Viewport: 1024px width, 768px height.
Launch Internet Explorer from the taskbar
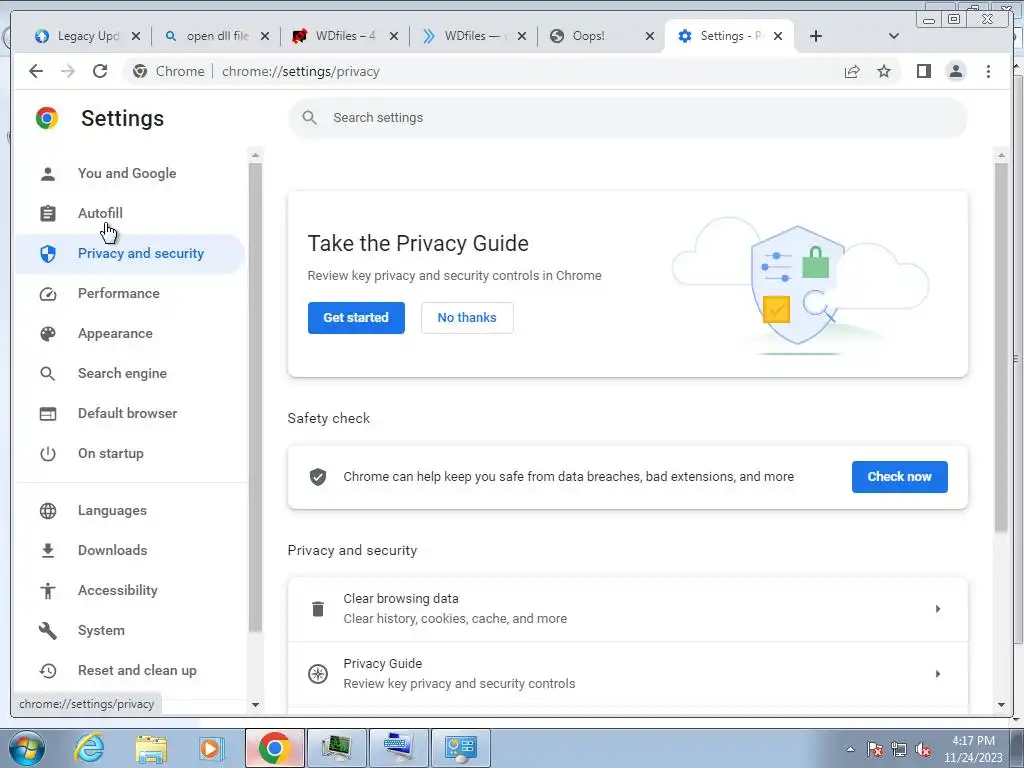point(89,748)
